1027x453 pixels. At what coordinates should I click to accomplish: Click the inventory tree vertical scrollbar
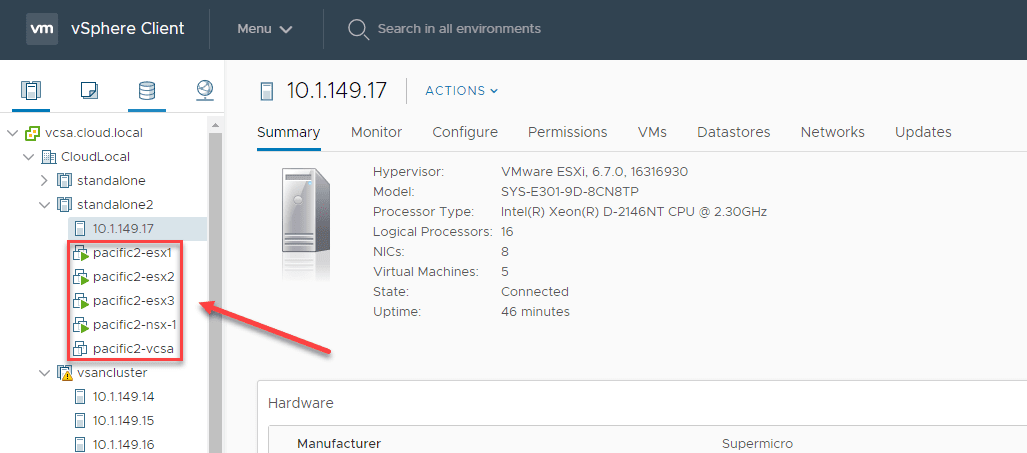pos(215,290)
